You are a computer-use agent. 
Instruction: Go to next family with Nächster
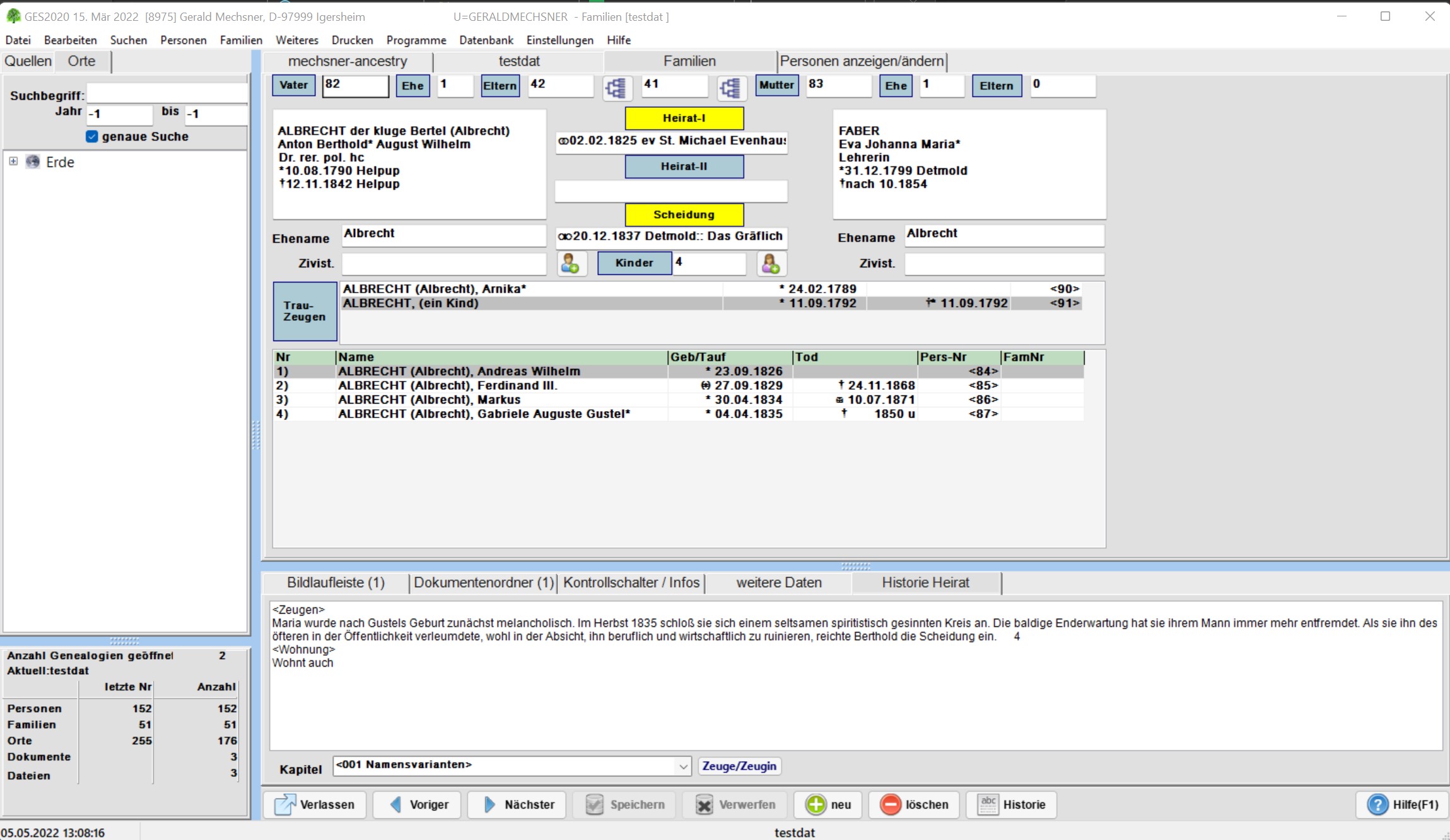click(517, 805)
